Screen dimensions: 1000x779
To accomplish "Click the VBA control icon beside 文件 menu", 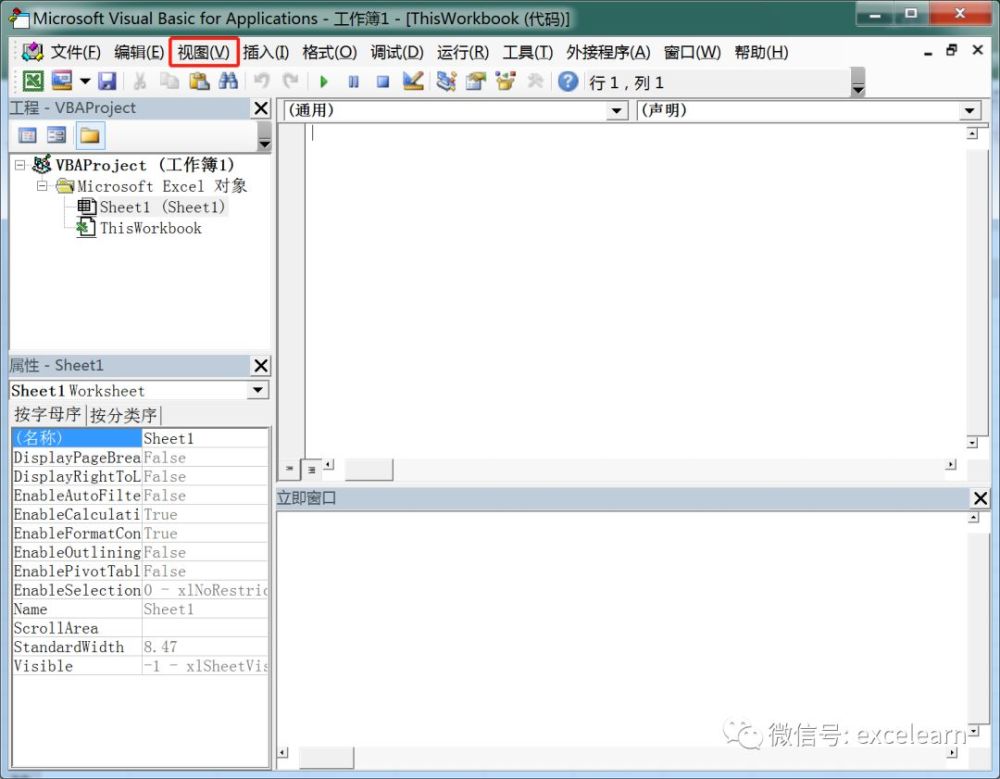I will pos(32,52).
